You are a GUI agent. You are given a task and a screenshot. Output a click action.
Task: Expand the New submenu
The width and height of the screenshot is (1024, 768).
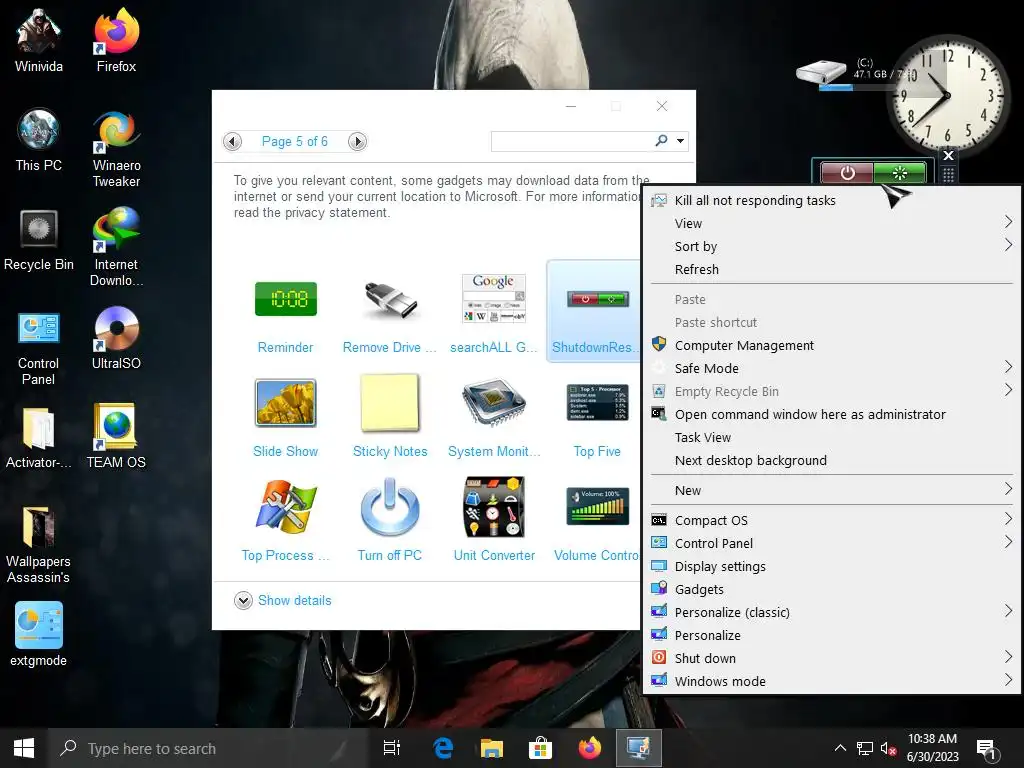pos(831,490)
